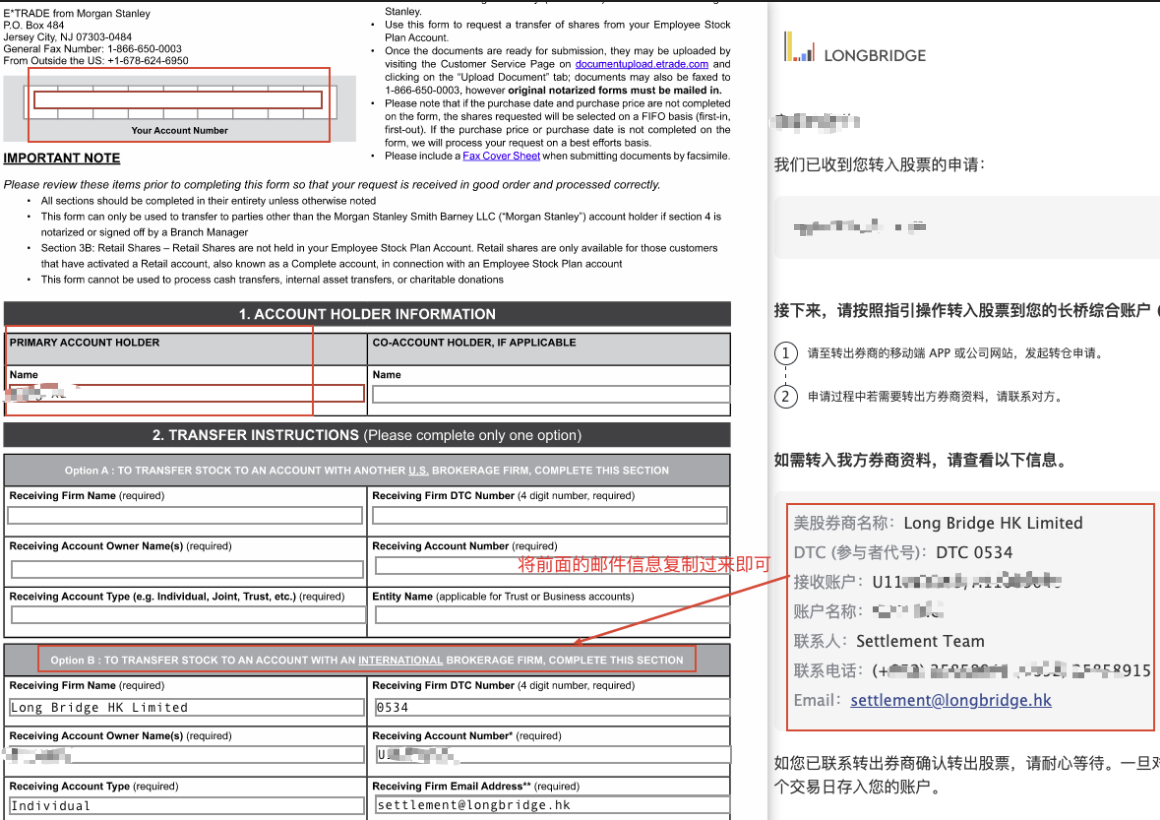Click the 我们已收到您转入股票的申请 line
This screenshot has height=820, width=1160.
[880, 164]
